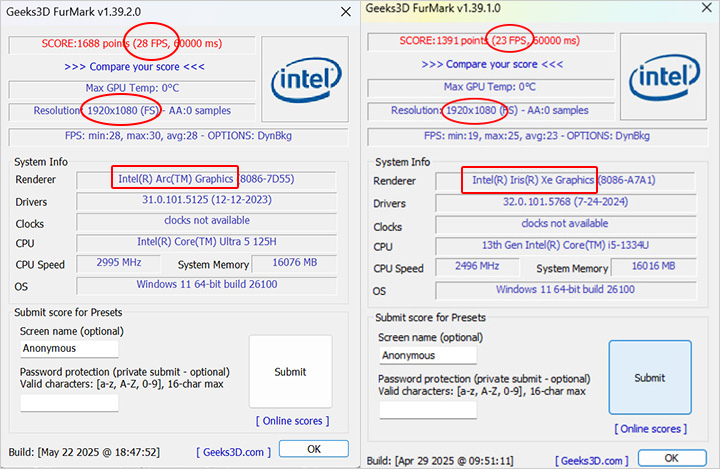Click the Intel logo in FurMark v1.39.2.0 window

click(305, 79)
